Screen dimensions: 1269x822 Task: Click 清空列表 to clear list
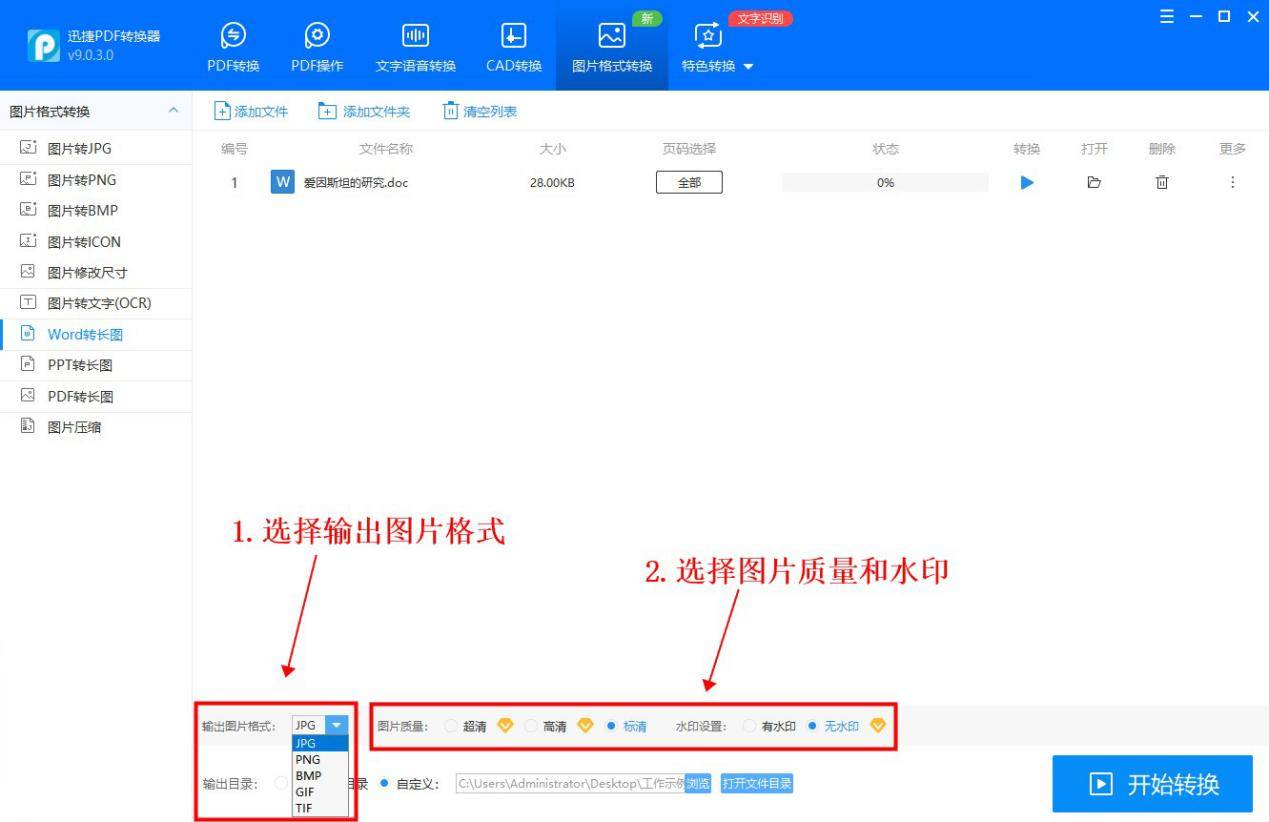pos(480,111)
